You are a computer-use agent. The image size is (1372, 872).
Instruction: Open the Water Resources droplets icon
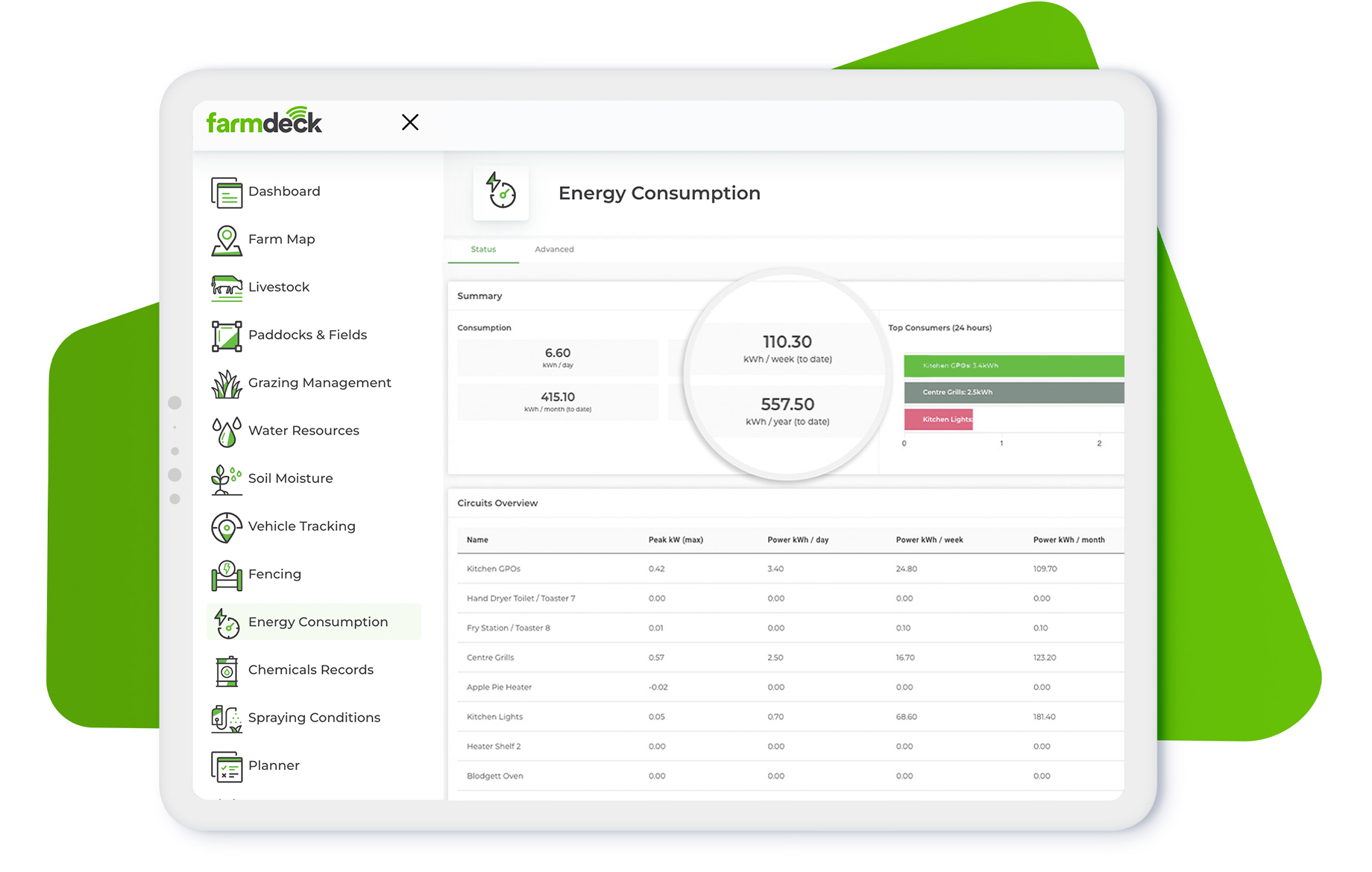(x=227, y=430)
